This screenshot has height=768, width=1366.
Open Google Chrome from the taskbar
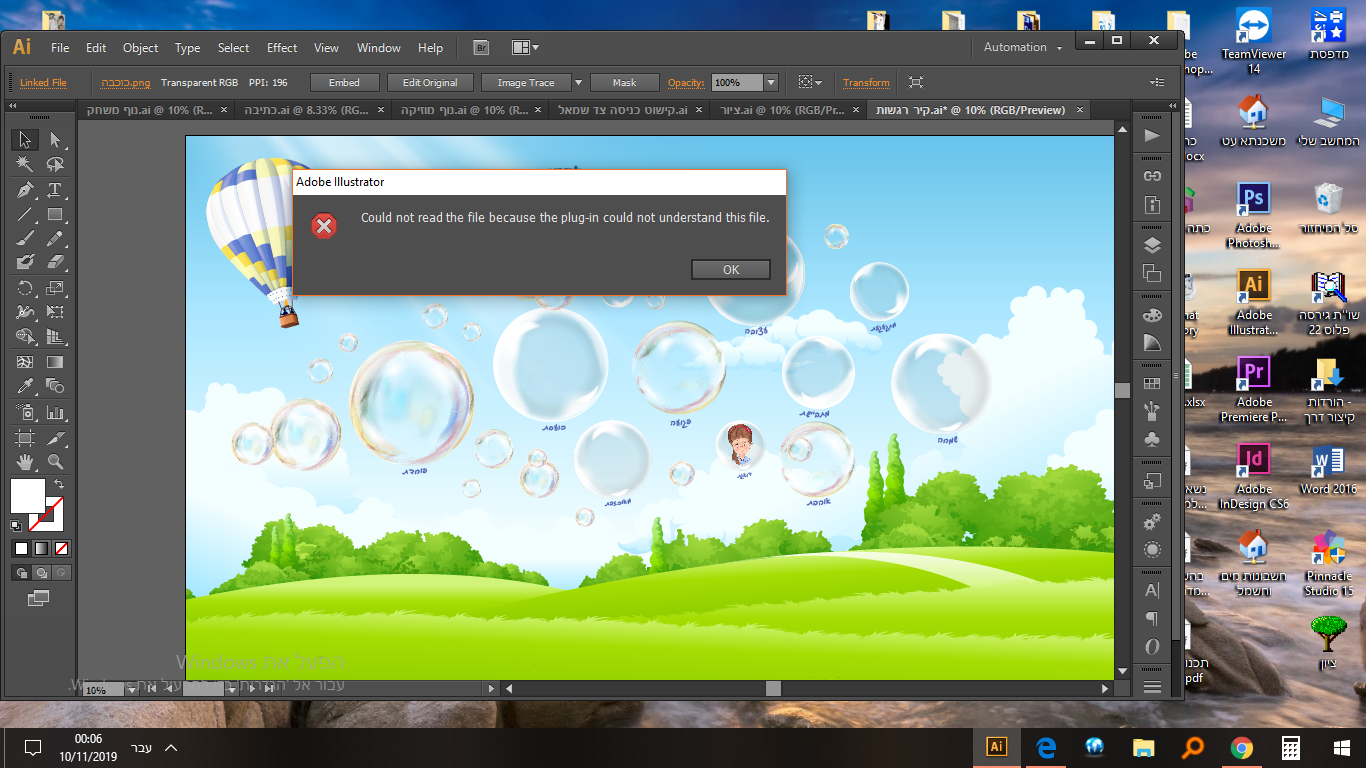tap(1242, 747)
